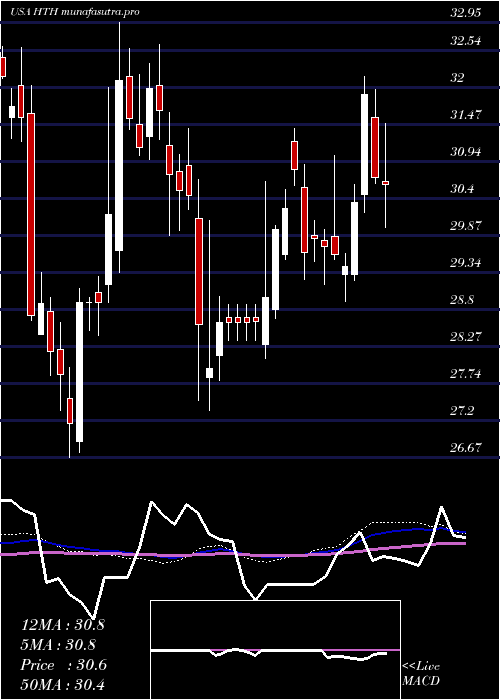Click the 32.95 price axis label

click(465, 12)
